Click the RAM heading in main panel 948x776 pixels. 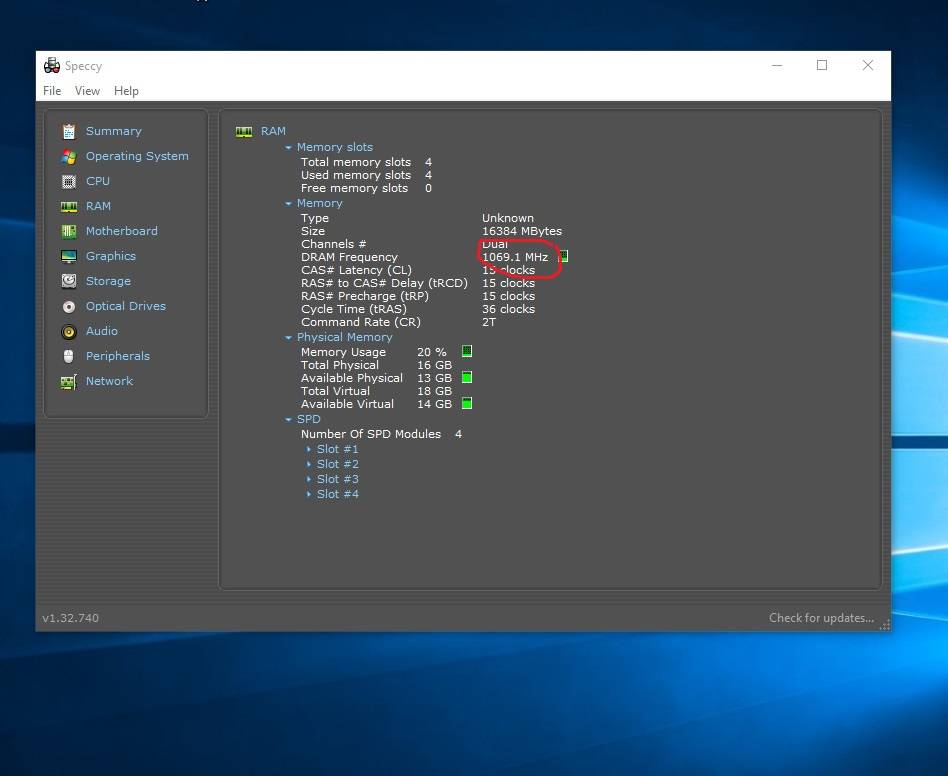[273, 131]
